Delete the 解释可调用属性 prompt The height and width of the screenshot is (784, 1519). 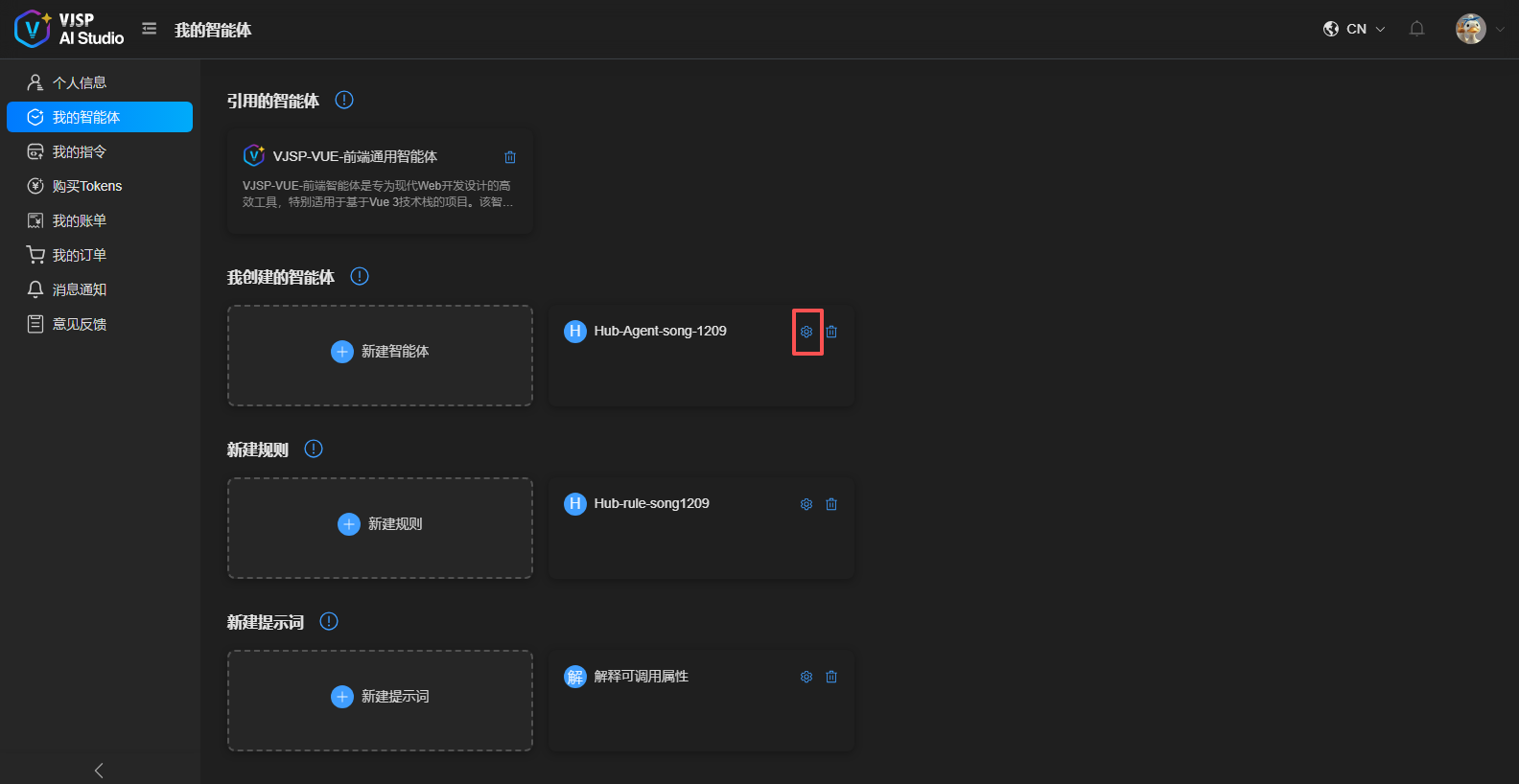(831, 677)
